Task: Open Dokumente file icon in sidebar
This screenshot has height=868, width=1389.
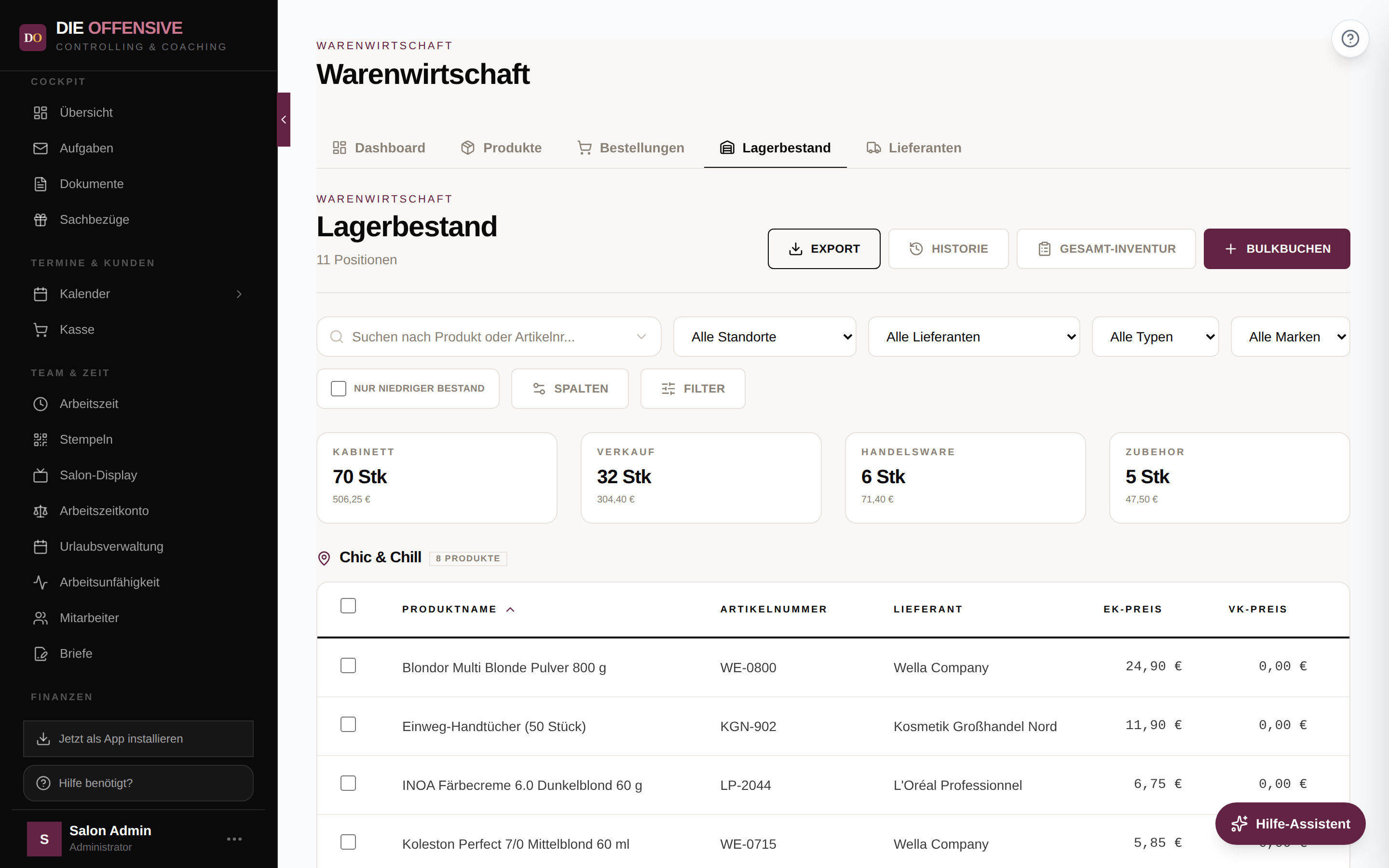Action: (40, 184)
